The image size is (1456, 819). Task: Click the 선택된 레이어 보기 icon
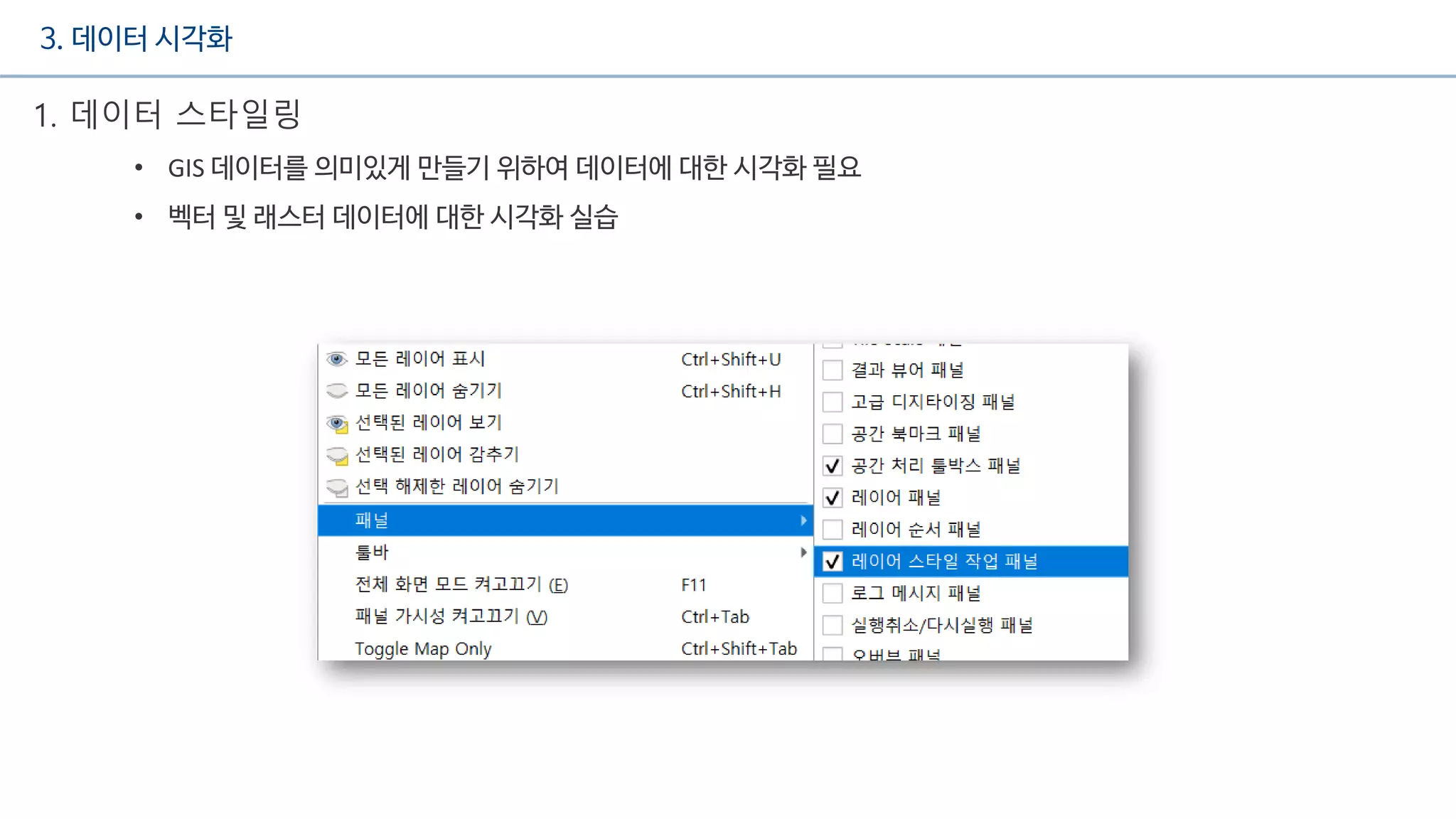337,424
